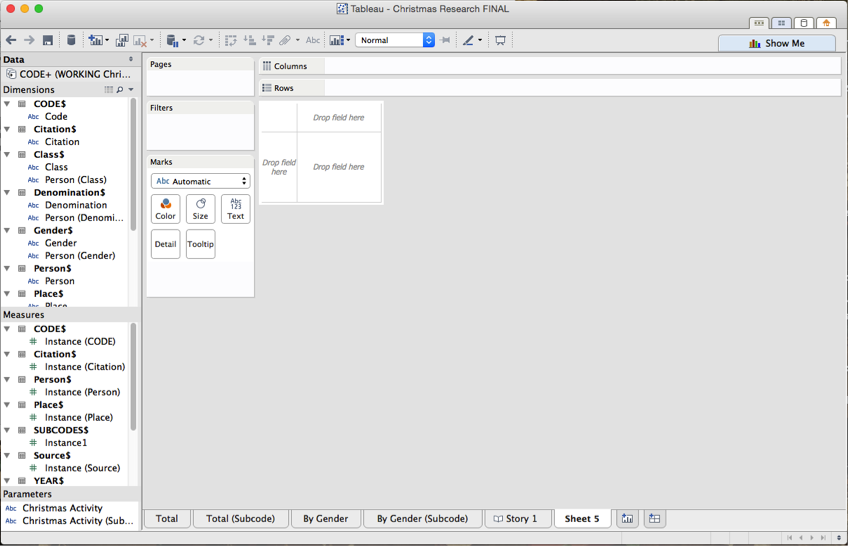
Task: Select the Denomination dimension field
Action: point(76,205)
